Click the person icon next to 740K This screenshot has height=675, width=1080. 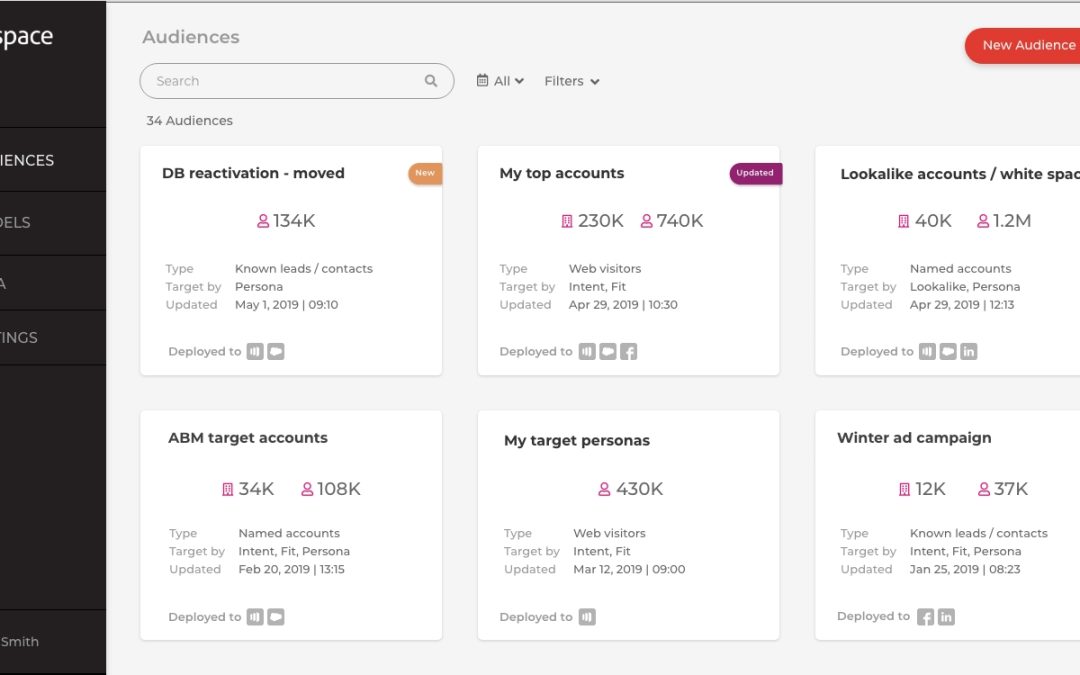[x=646, y=221]
